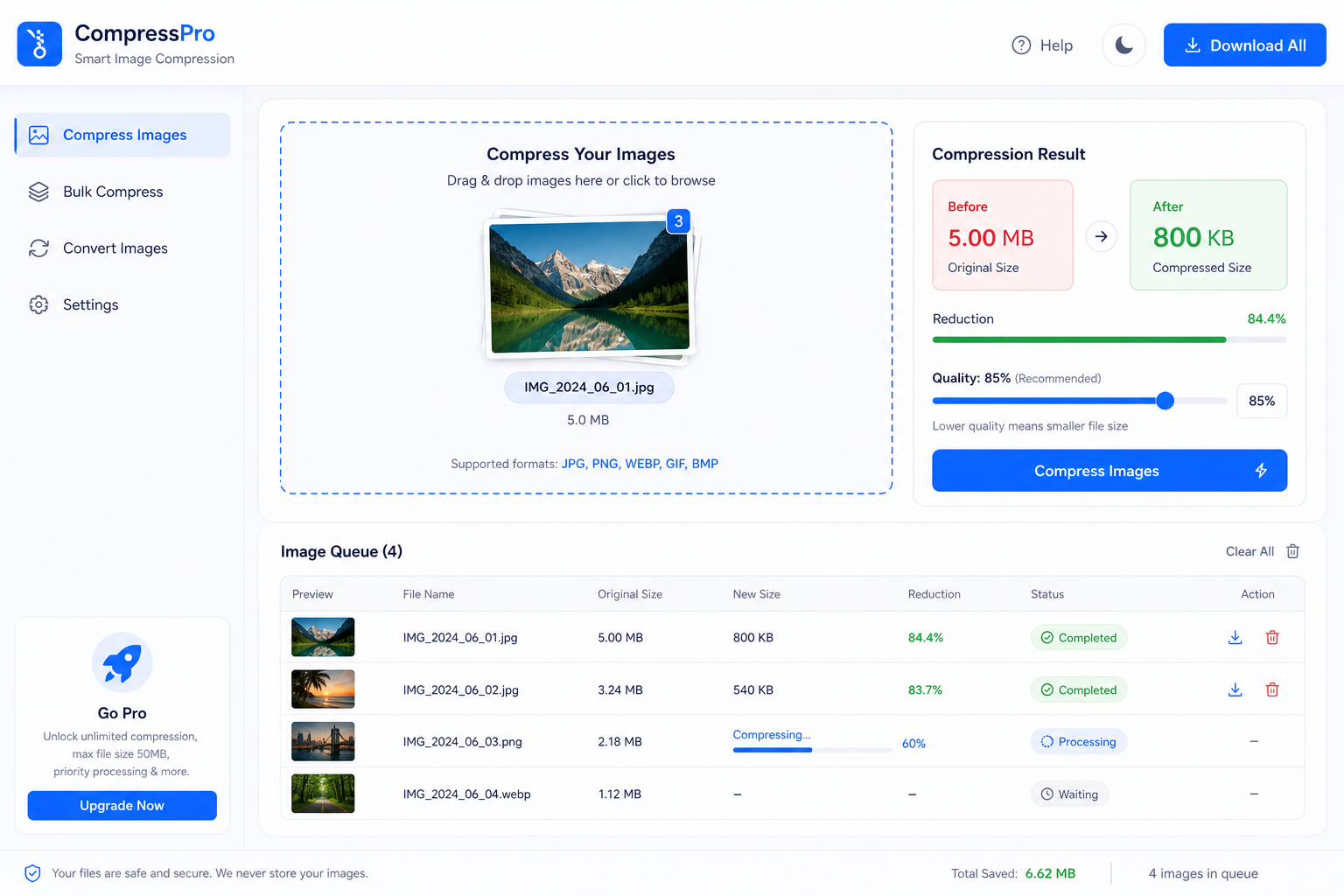Download compressed IMG_2024_06_02.jpg from queue
This screenshot has height=896, width=1344.
click(x=1235, y=689)
